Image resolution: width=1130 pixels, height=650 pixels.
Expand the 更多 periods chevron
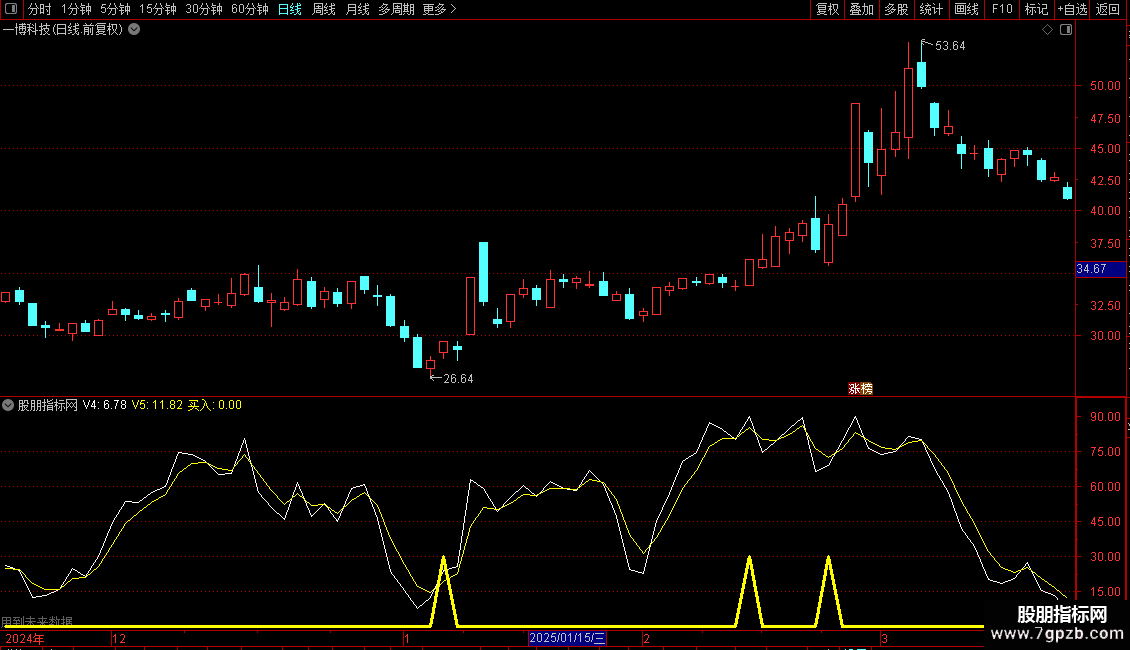point(453,9)
